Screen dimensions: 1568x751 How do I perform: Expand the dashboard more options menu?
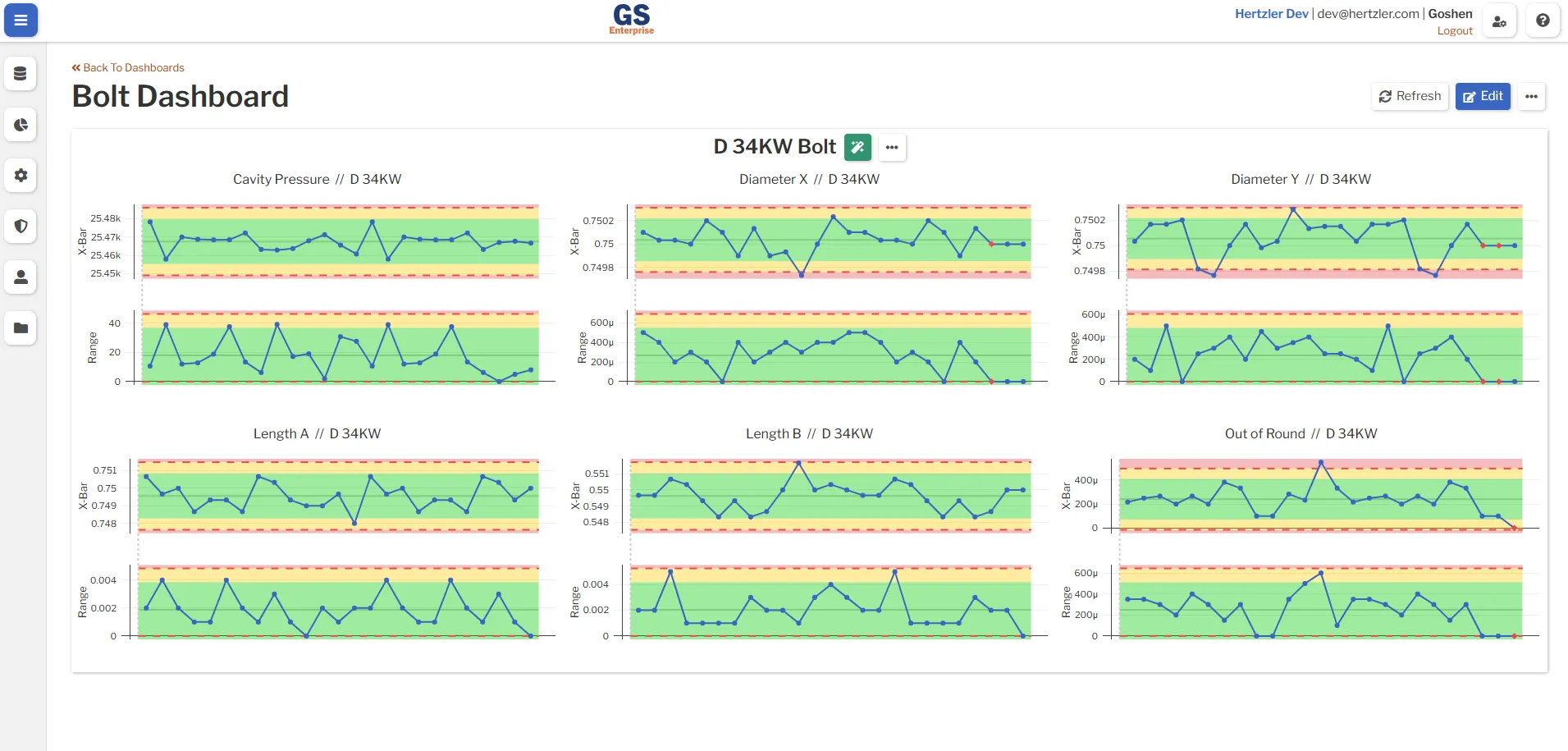tap(1531, 96)
